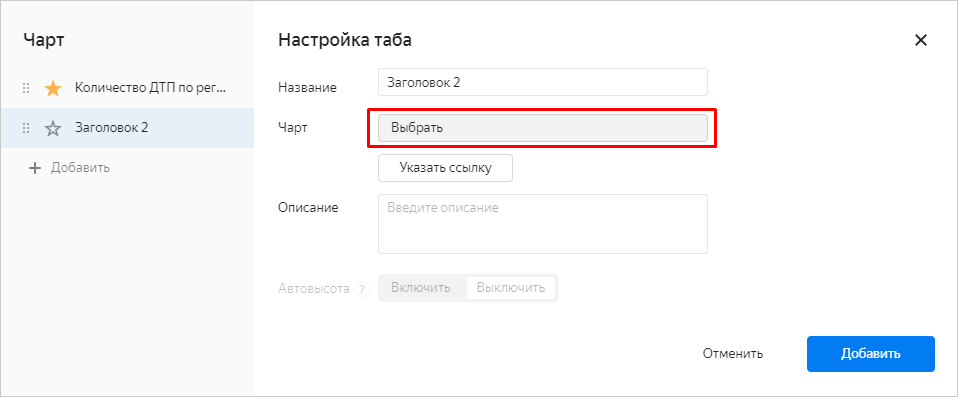Close the Настройка таба dialog with X

pyautogui.click(x=920, y=40)
